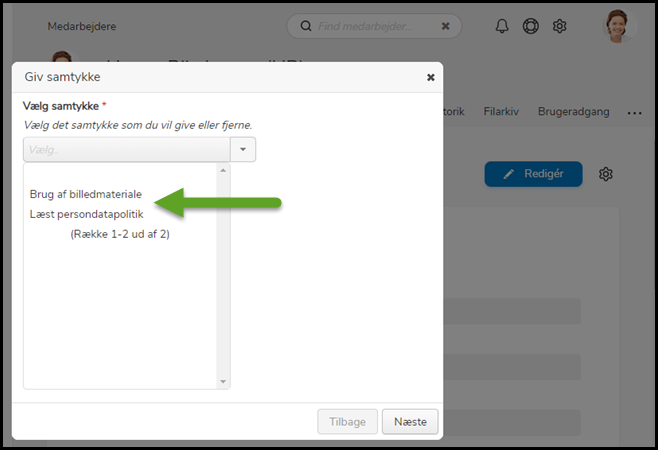Click the list scrollbar up arrow
The image size is (658, 450).
coord(223,171)
